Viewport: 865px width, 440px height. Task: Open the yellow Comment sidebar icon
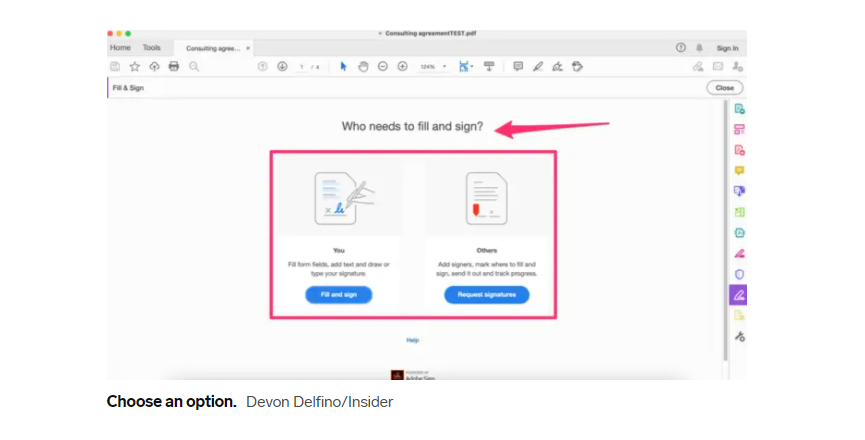point(739,171)
